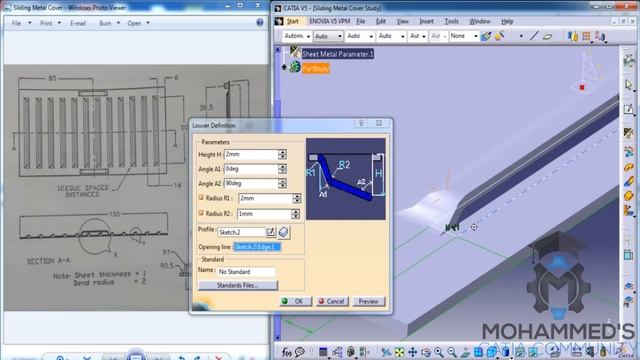Click the Angle A1 spinner arrows
640x360 pixels.
282,169
